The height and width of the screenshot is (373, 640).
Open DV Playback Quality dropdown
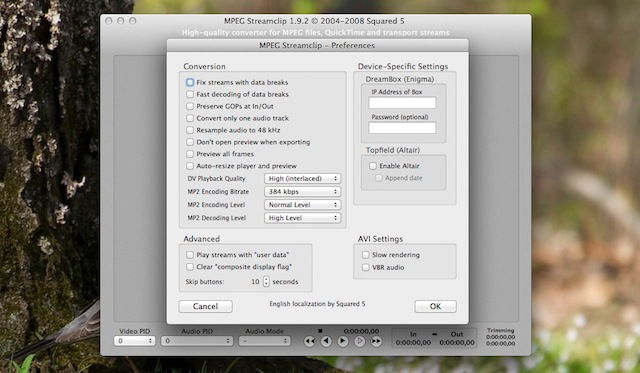pyautogui.click(x=302, y=179)
